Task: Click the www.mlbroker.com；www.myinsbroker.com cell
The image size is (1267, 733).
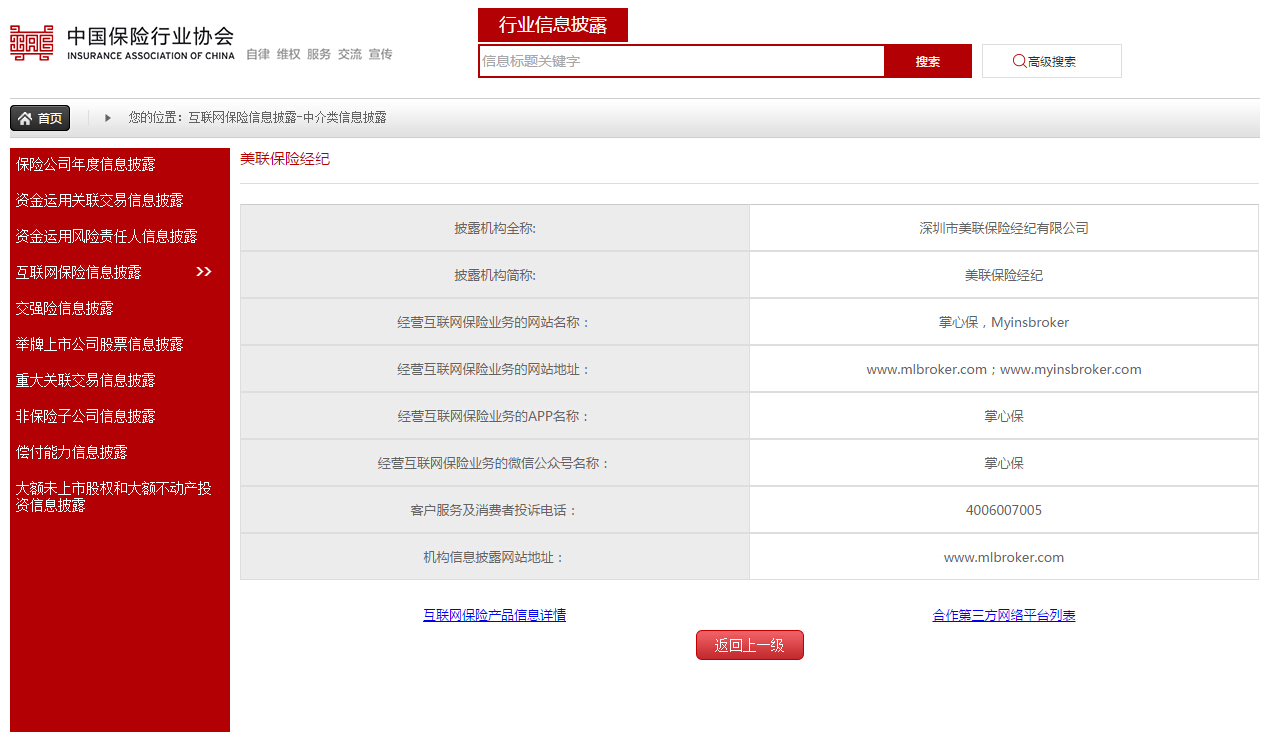Action: click(1004, 369)
